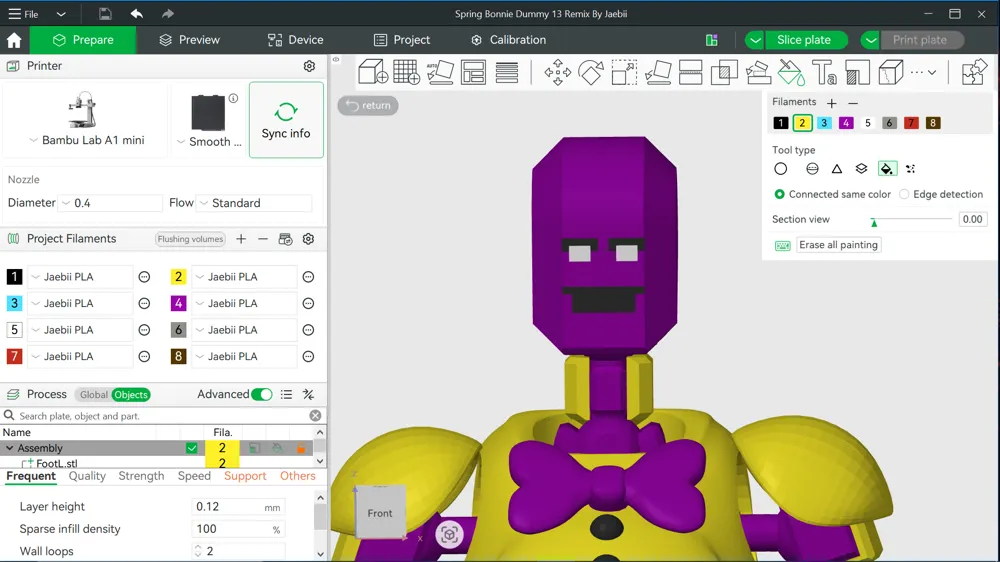
Task: Switch Process scope to Global
Action: click(93, 395)
